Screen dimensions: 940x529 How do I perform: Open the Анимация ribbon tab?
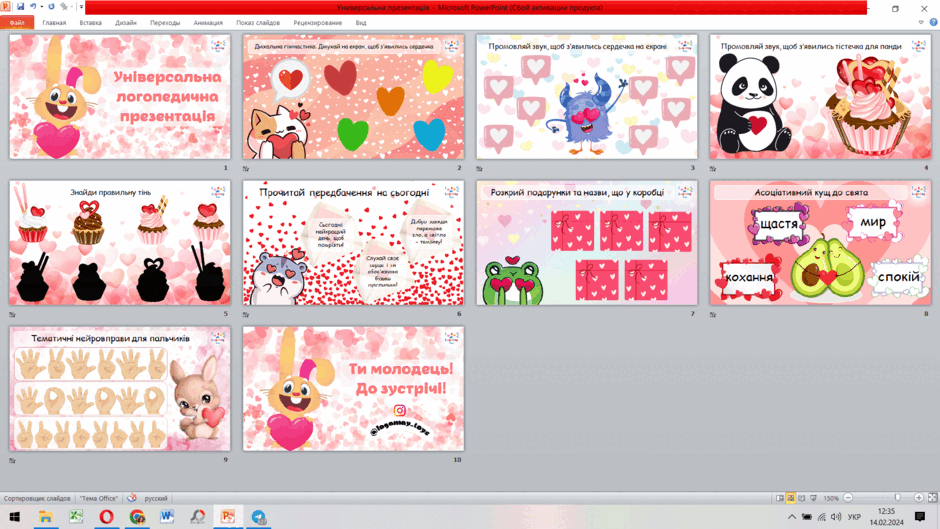coord(208,23)
